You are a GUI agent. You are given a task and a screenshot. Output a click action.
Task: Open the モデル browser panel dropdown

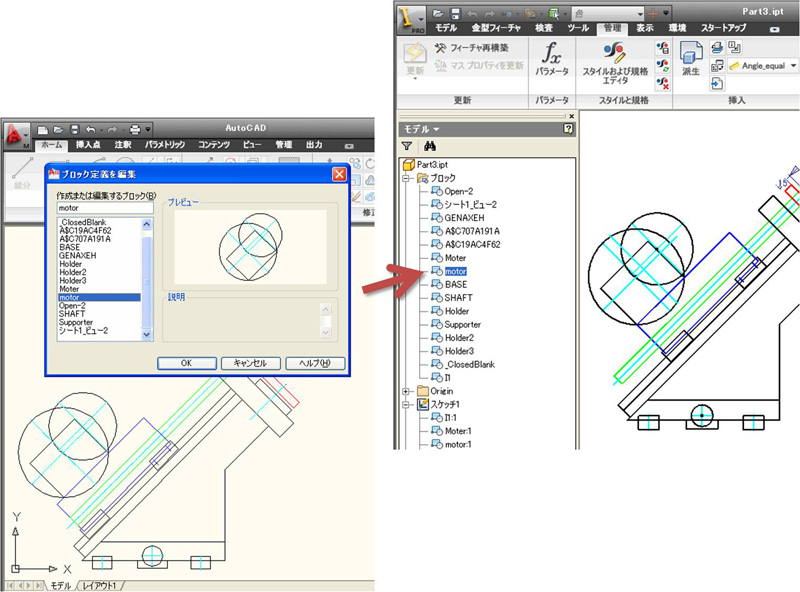tap(435, 129)
